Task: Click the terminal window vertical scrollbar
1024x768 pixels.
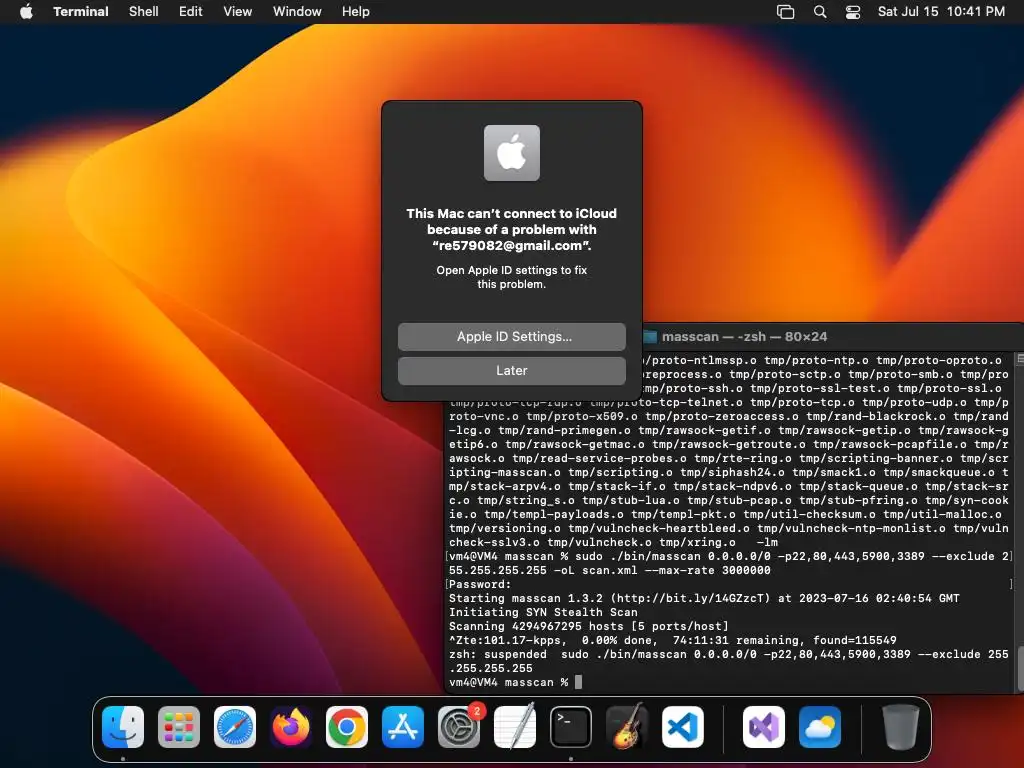Action: pos(1020,669)
